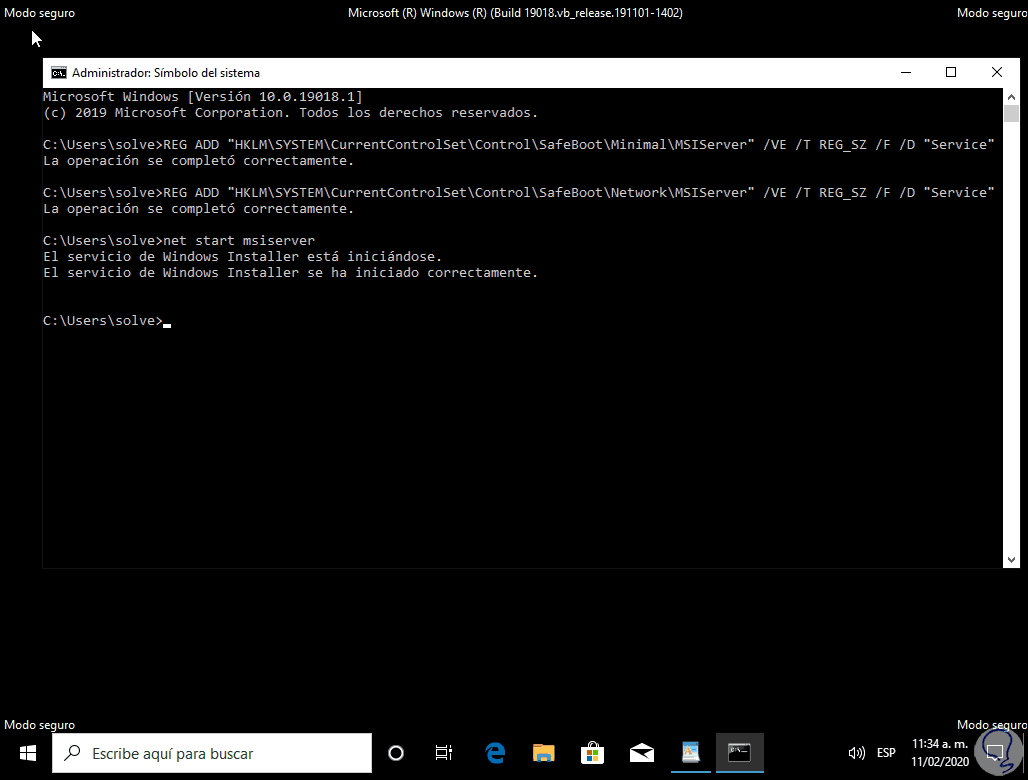Switch to the image app taskbar icon
Viewport: 1028px width, 780px height.
click(690, 752)
